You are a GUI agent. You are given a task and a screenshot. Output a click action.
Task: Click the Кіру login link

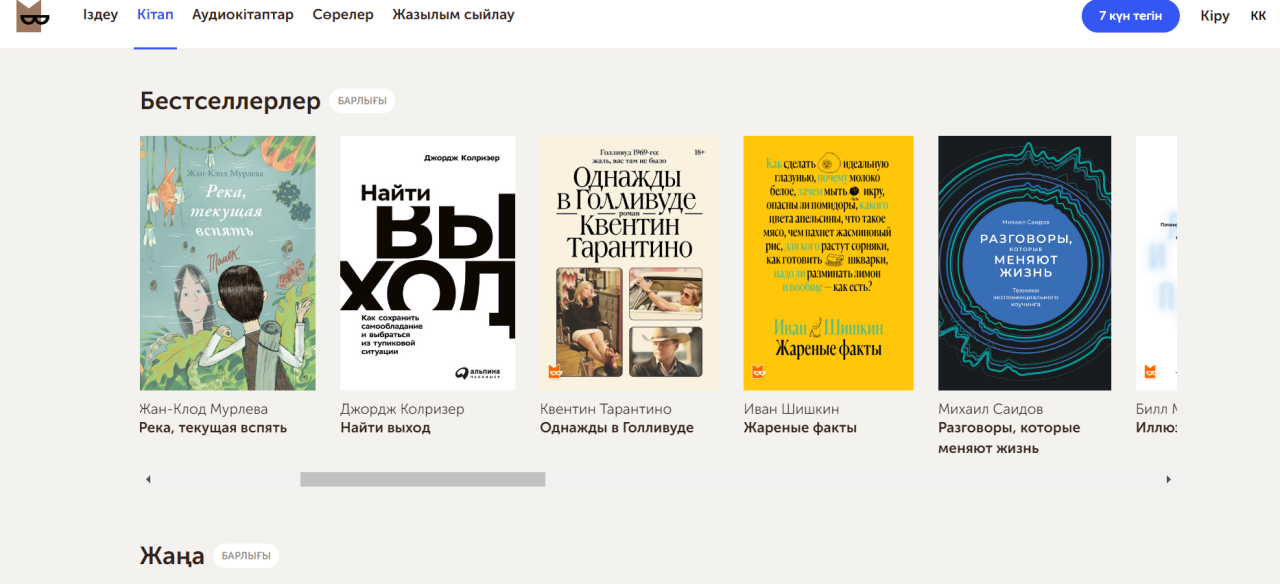1215,16
